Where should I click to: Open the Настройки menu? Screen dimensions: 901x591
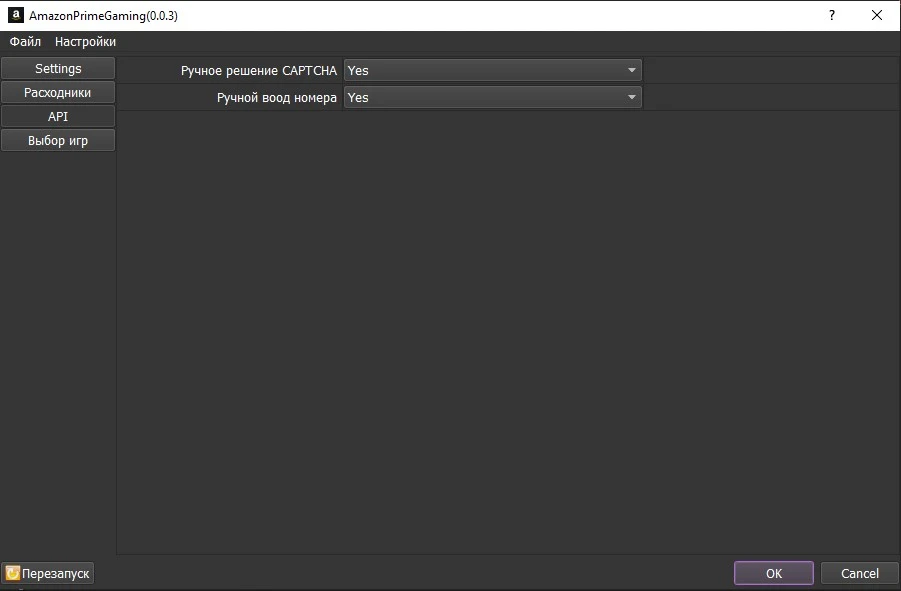[x=85, y=42]
